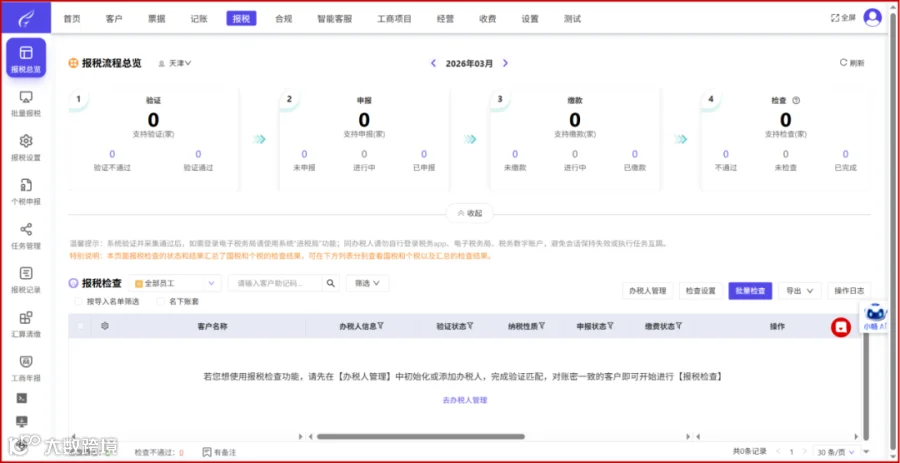Open 工商年报 in the sidebar

coord(26,368)
